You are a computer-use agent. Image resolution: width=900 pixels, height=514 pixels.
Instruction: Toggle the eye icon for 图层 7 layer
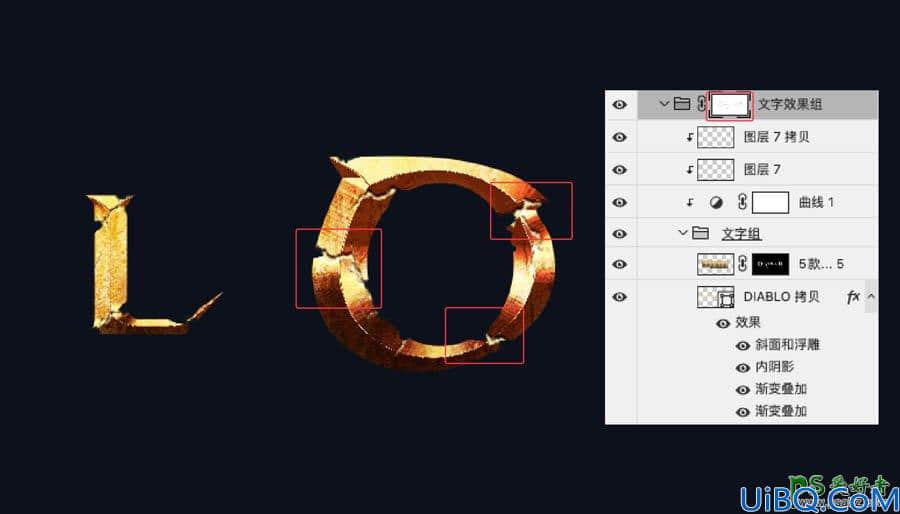pos(619,170)
